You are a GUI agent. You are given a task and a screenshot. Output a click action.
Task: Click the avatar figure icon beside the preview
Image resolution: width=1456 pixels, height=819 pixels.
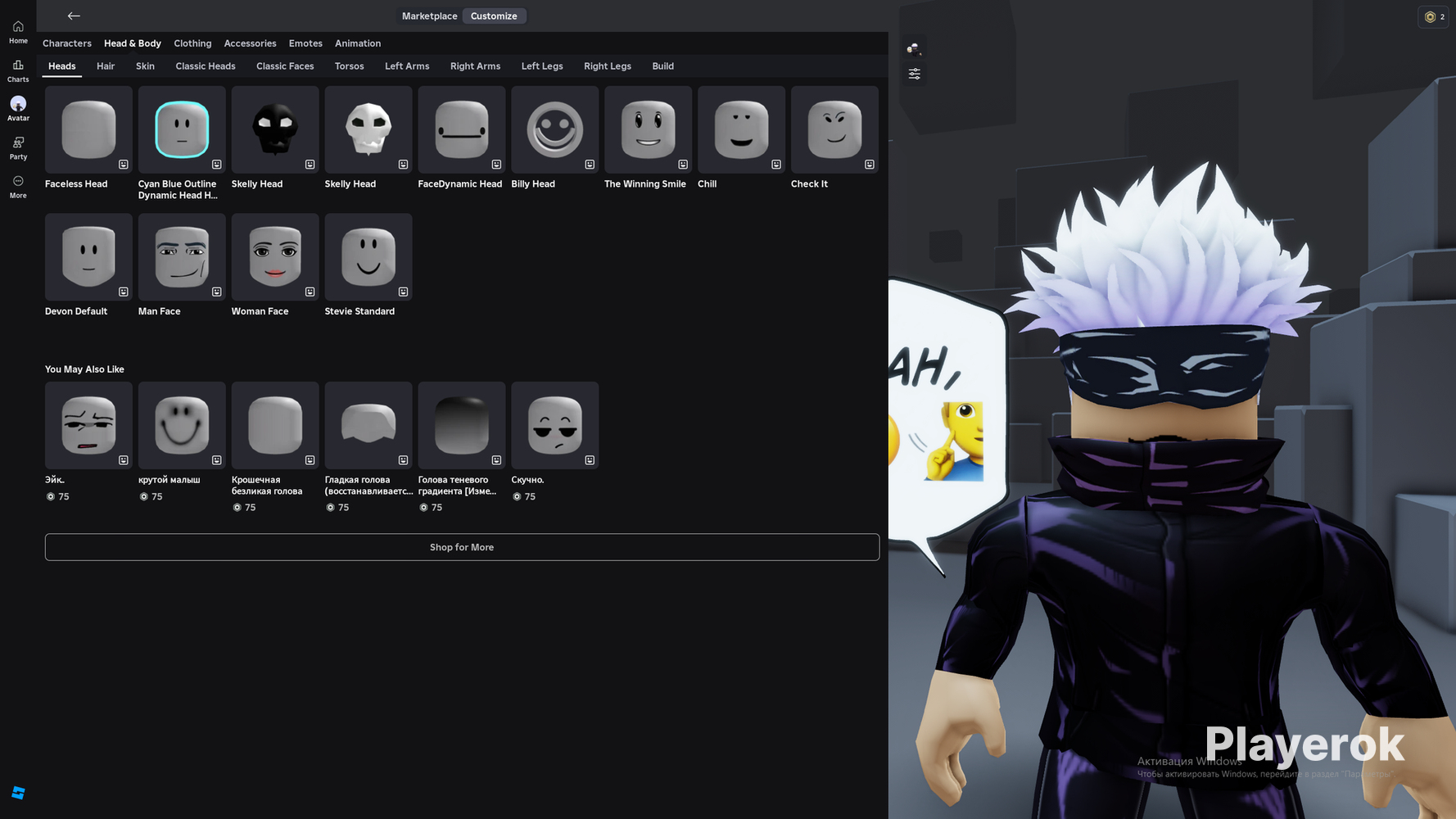coord(914,48)
